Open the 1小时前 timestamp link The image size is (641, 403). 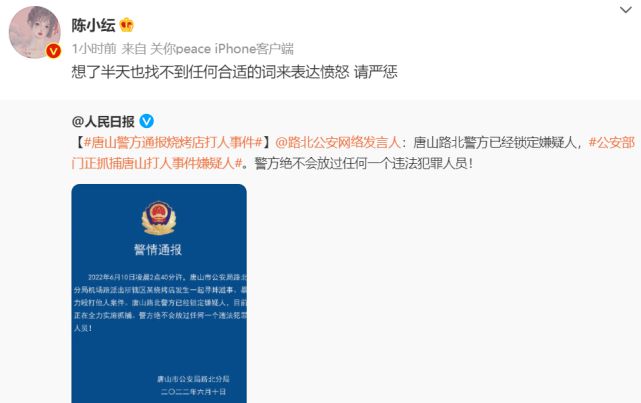click(94, 49)
